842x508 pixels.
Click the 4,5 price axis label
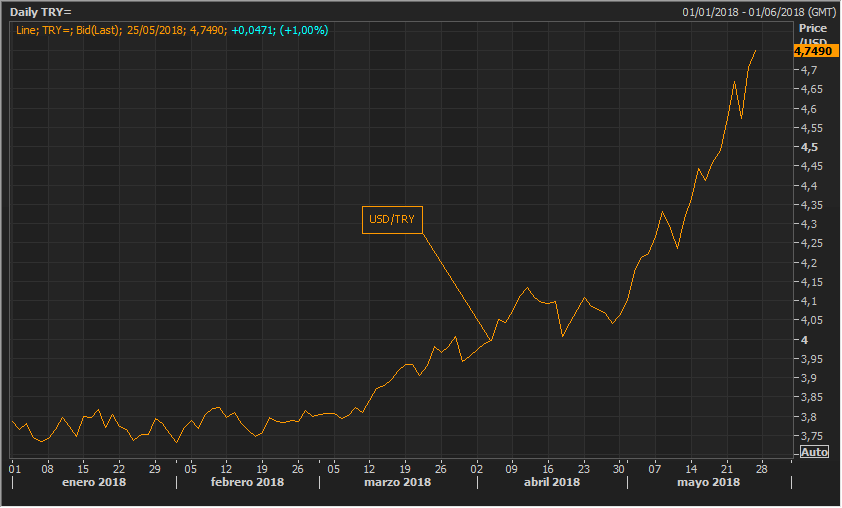click(x=809, y=147)
